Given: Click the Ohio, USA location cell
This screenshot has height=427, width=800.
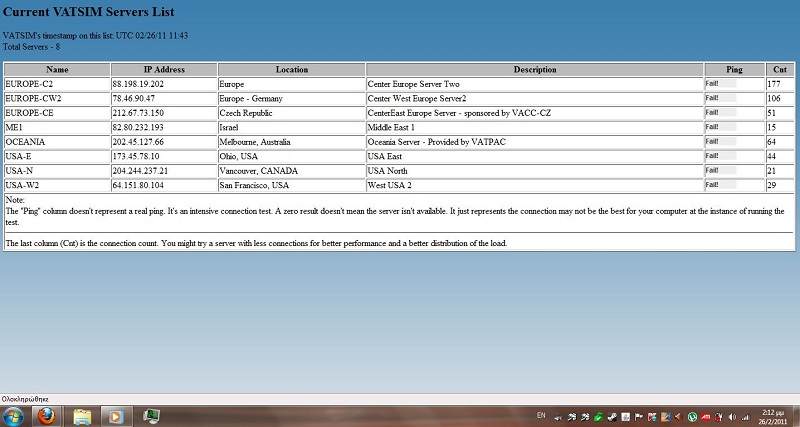Looking at the screenshot, I should click(292, 156).
